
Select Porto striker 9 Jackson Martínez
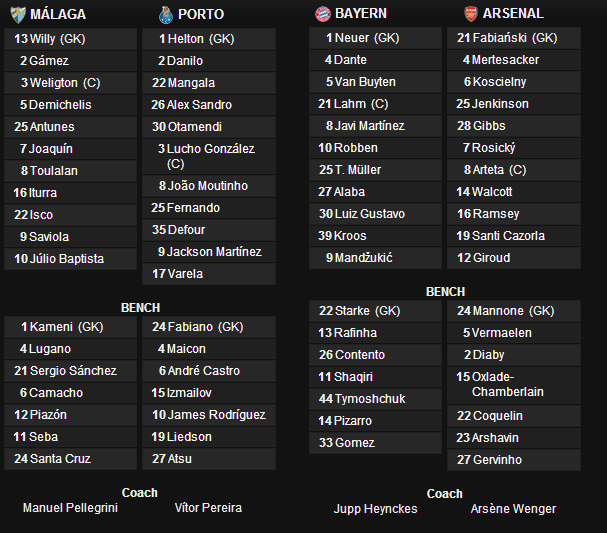(x=209, y=252)
